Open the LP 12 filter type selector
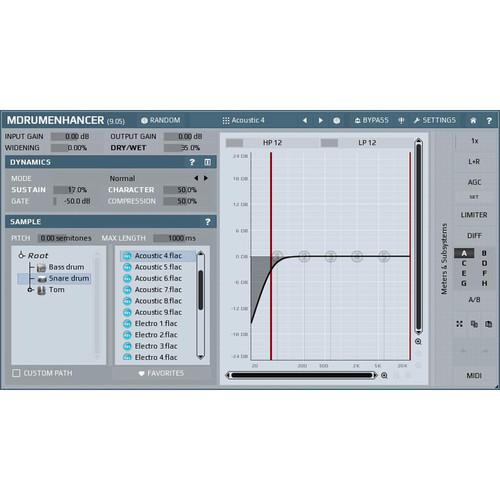Screen dimensions: 500x500 click(x=367, y=143)
